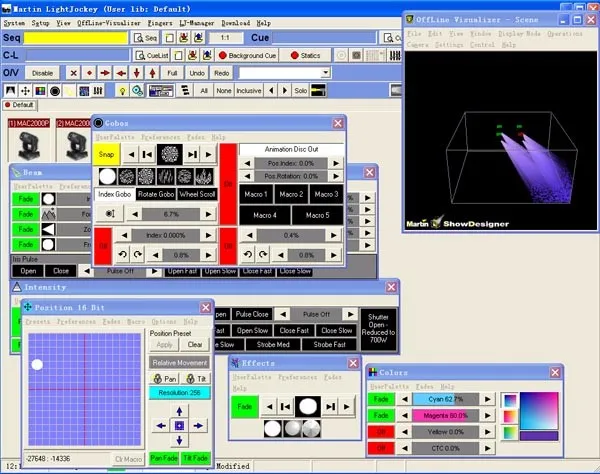Open the OffLine-Visualizer menu

click(109, 23)
